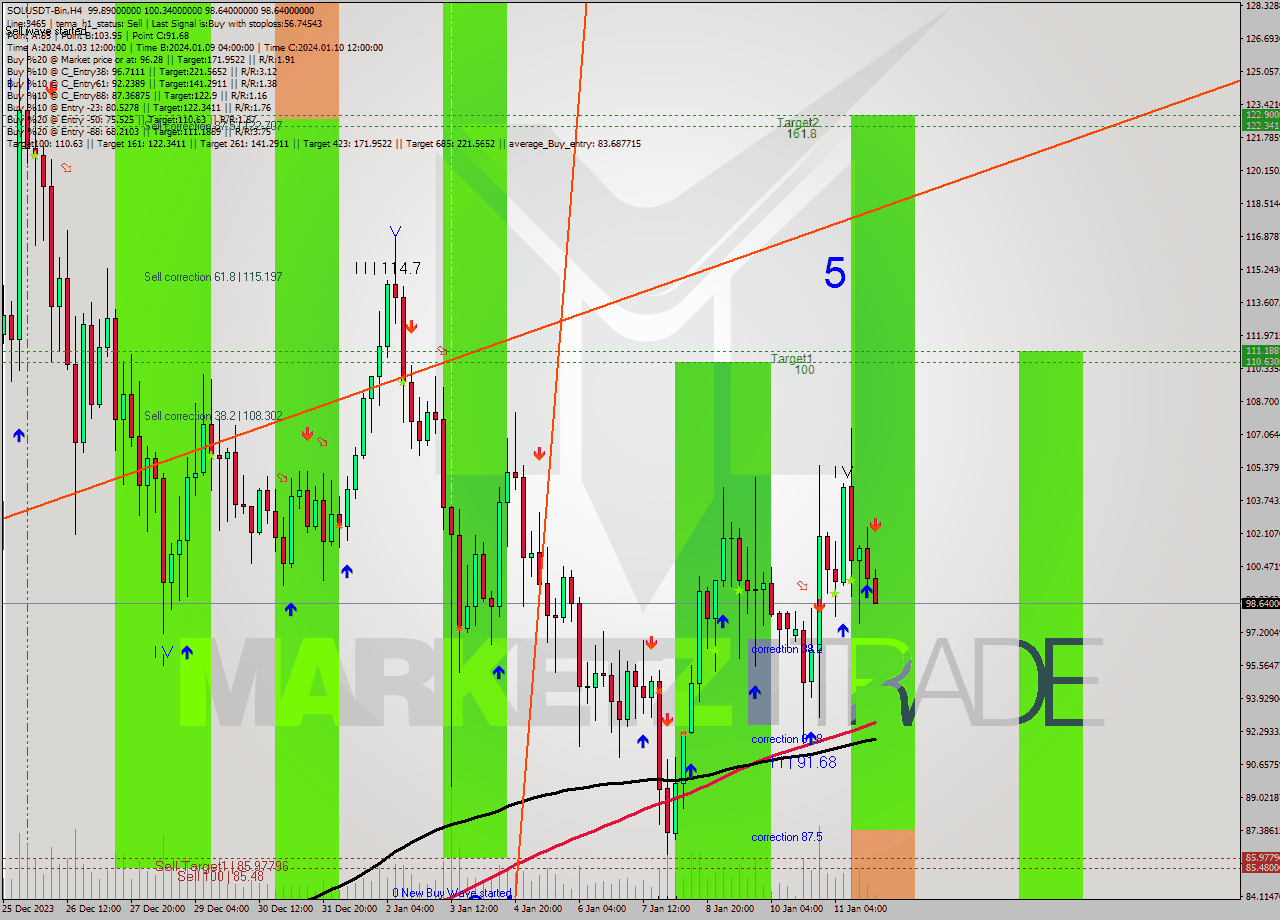Screen dimensions: 1280x920
Task: Click the Time A / Time B / Time C line
Action: (195, 47)
